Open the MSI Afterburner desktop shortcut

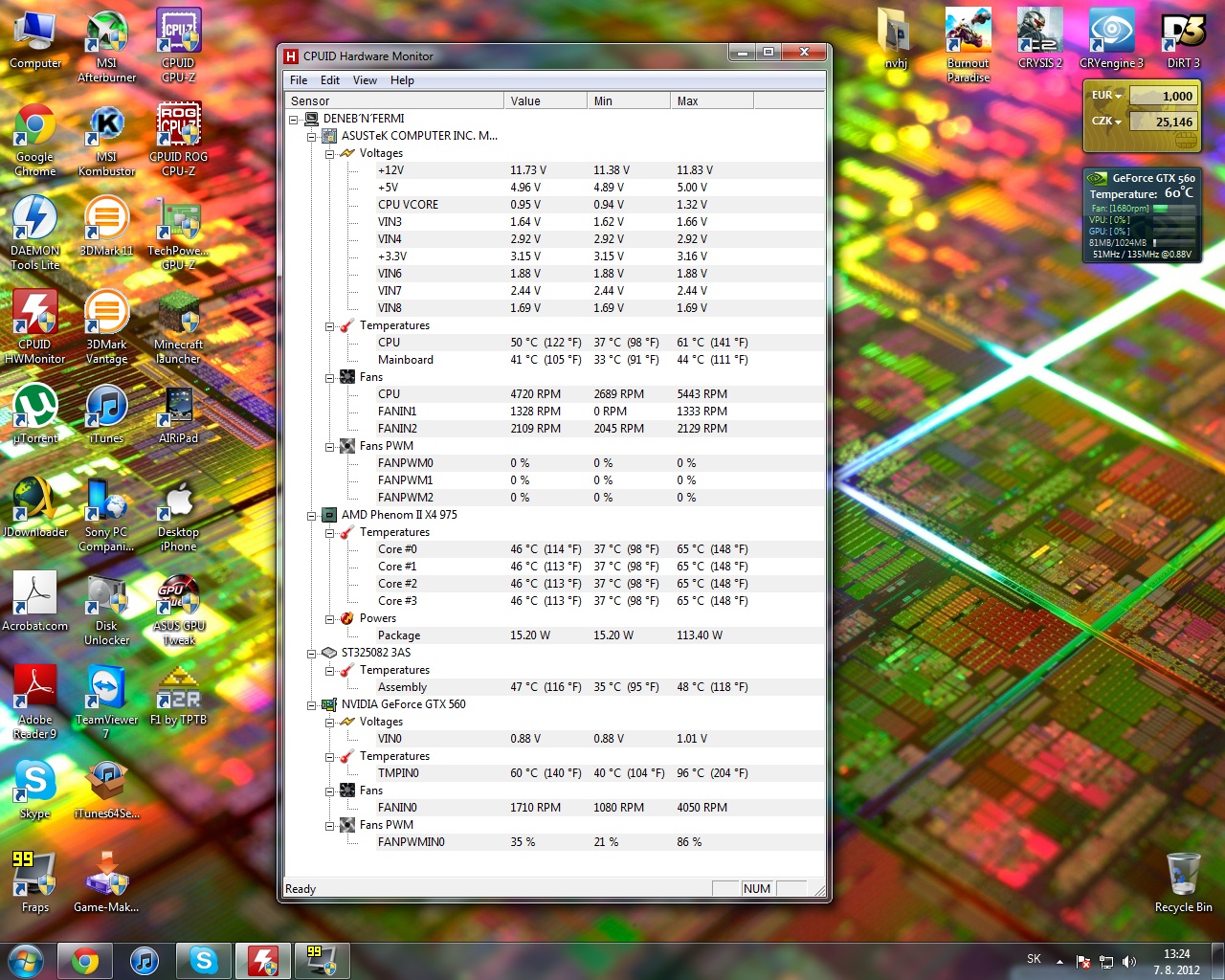106,46
